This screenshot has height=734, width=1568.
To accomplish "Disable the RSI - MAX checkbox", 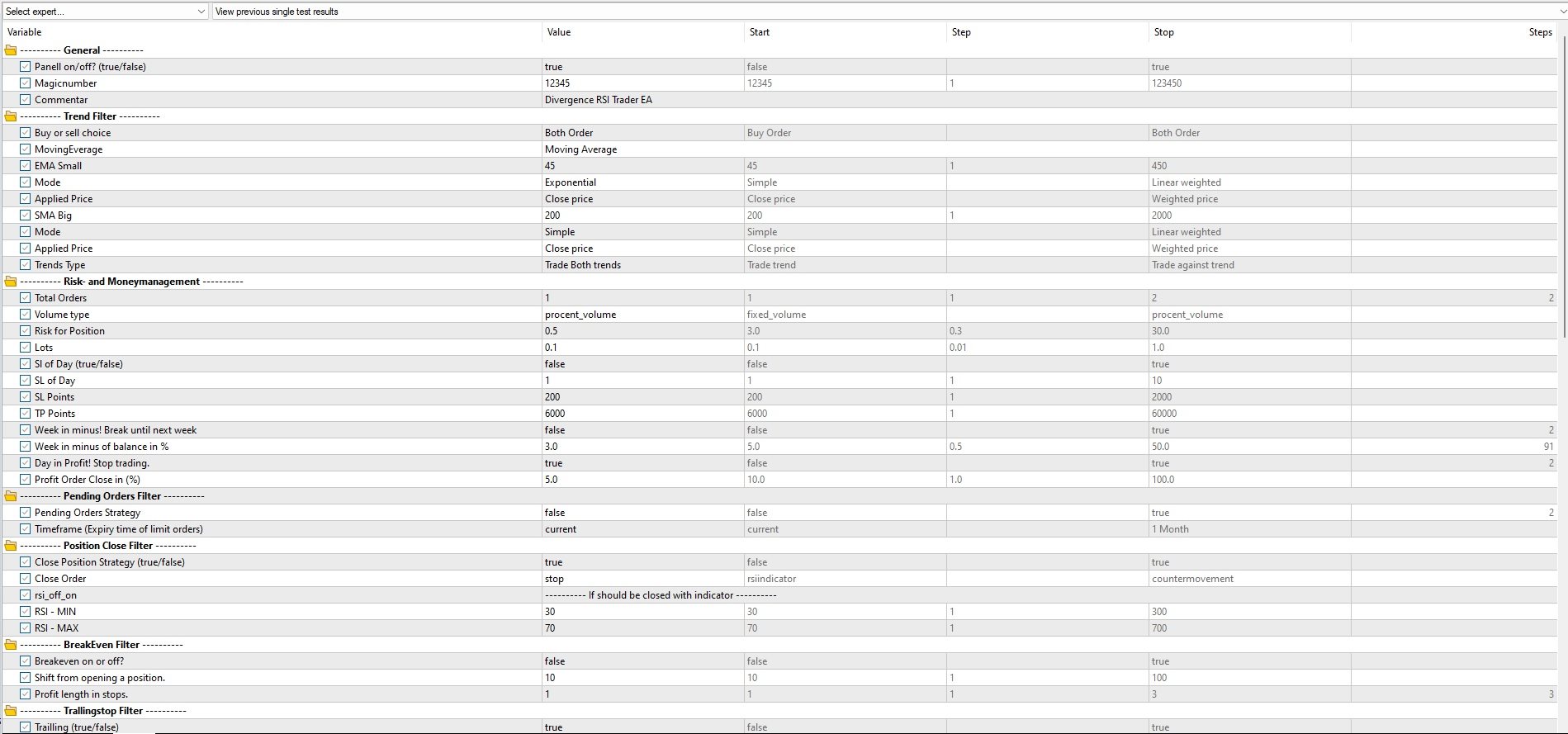I will pos(26,627).
